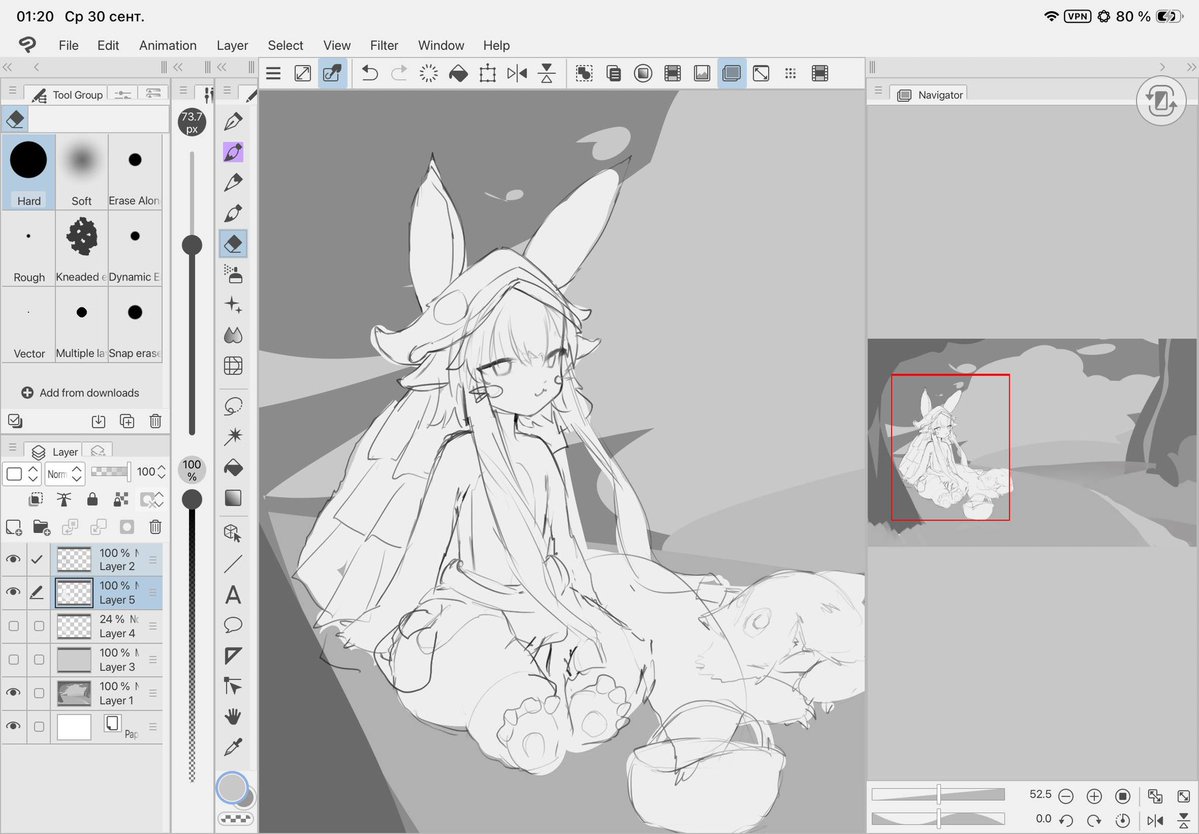Hide Layer 2 with its eye icon
Viewport: 1199px width, 834px height.
pos(13,560)
